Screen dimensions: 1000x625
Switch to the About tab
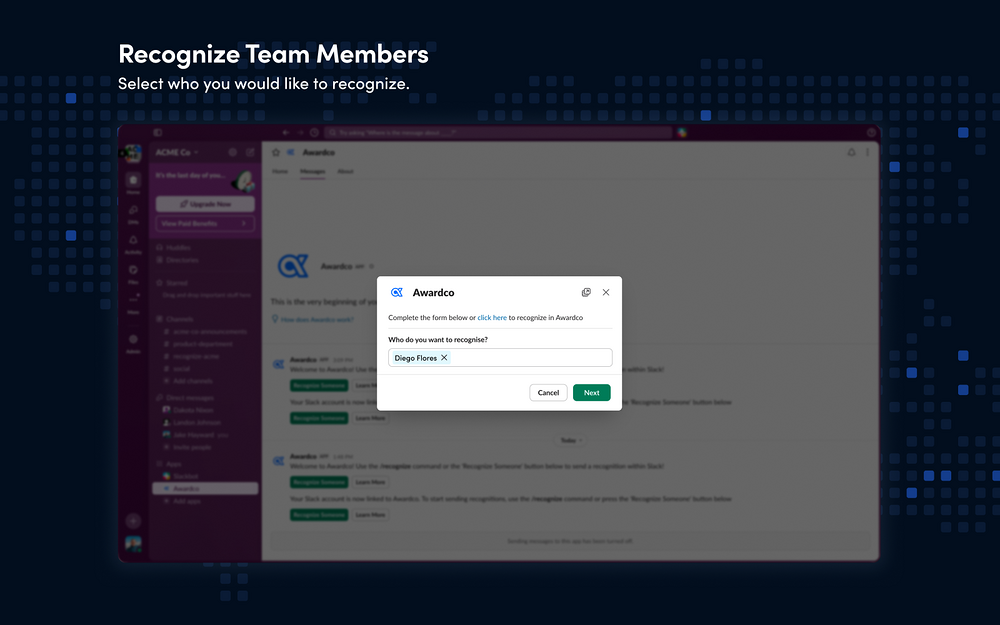(x=345, y=172)
